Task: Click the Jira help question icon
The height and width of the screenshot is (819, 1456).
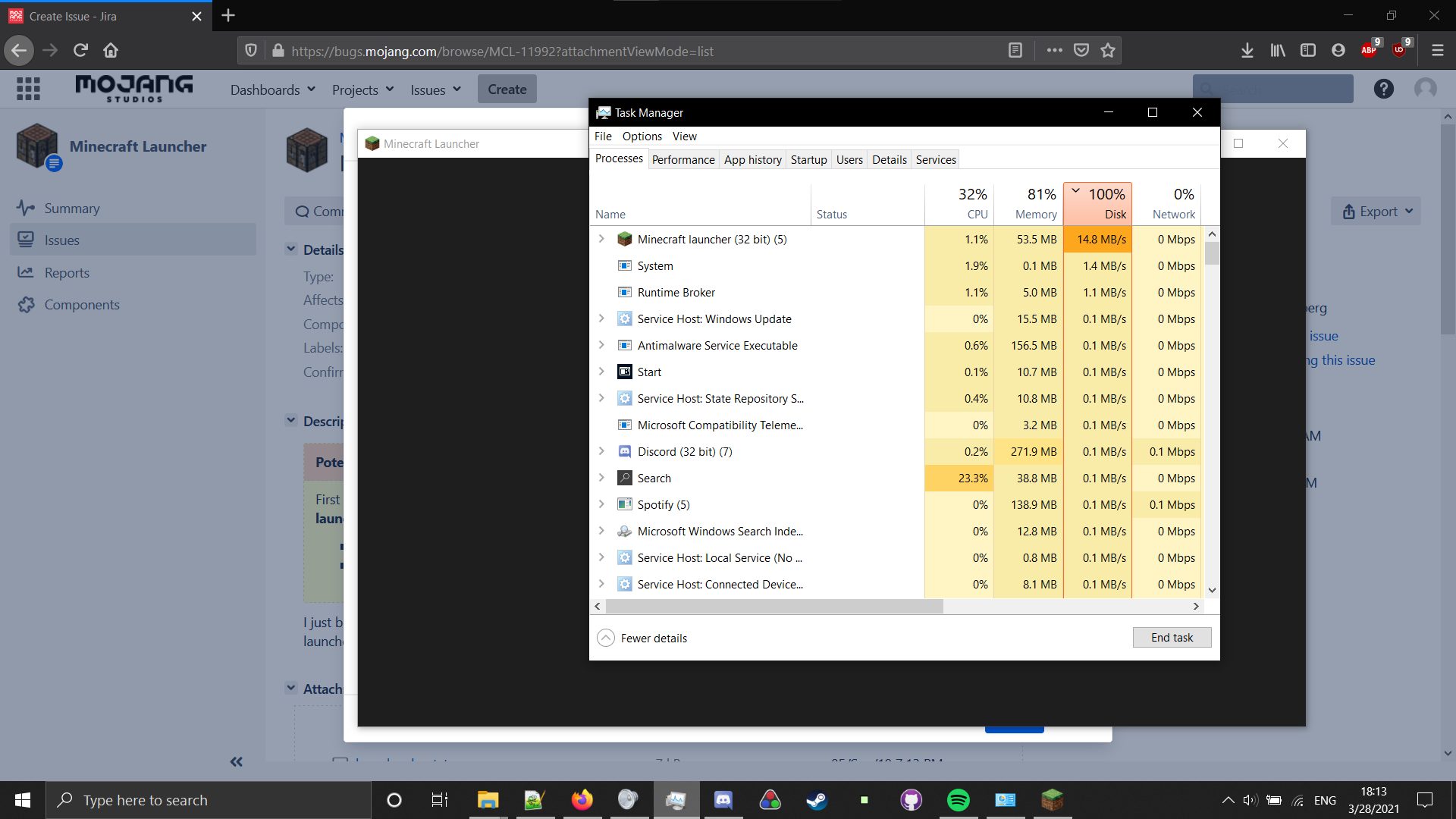Action: point(1383,89)
